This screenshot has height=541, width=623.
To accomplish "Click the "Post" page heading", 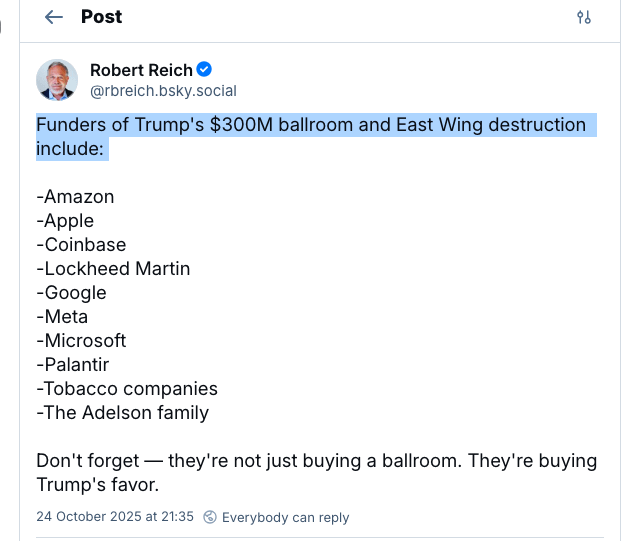I will (x=101, y=17).
